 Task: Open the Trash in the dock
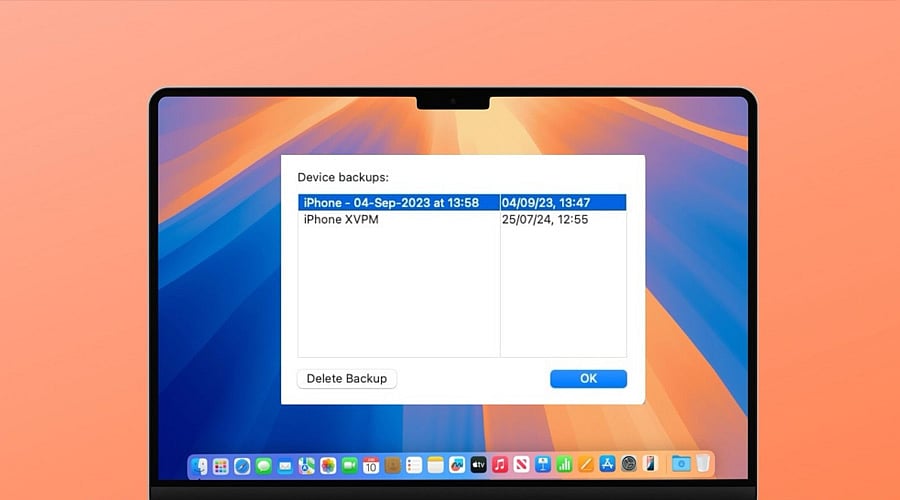click(703, 464)
